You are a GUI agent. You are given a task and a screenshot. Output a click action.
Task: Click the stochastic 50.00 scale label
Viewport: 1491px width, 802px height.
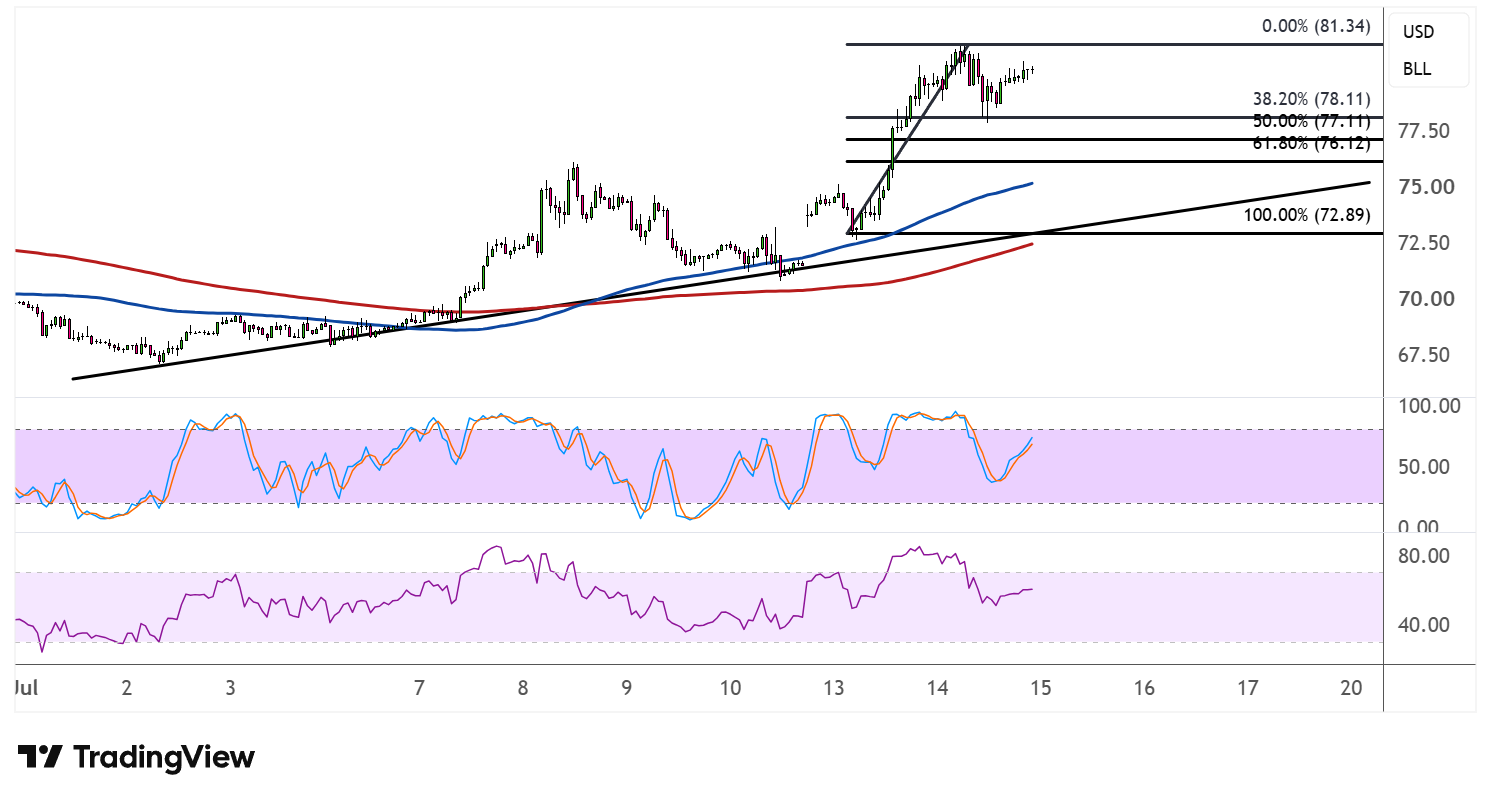[x=1425, y=467]
